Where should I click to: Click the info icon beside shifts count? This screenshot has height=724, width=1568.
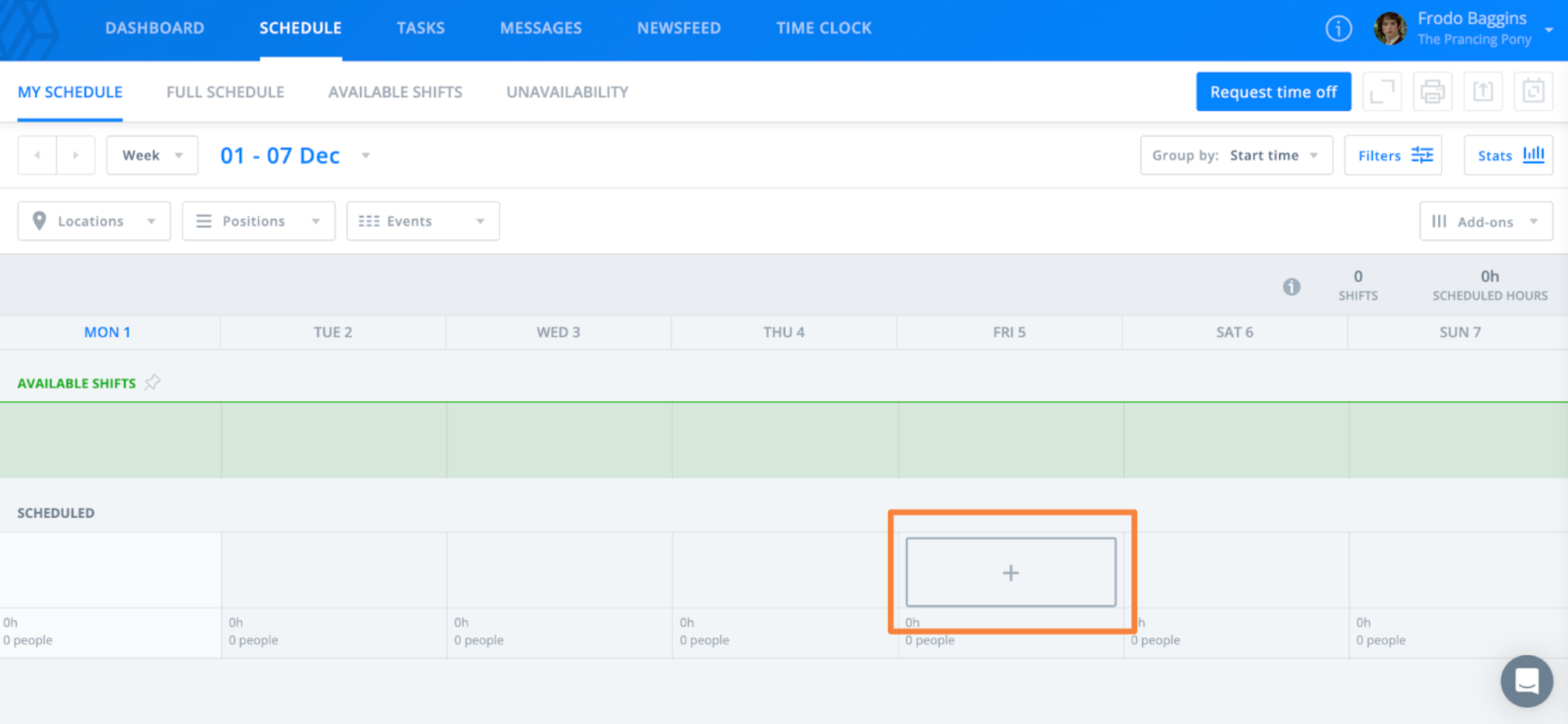[x=1291, y=286]
